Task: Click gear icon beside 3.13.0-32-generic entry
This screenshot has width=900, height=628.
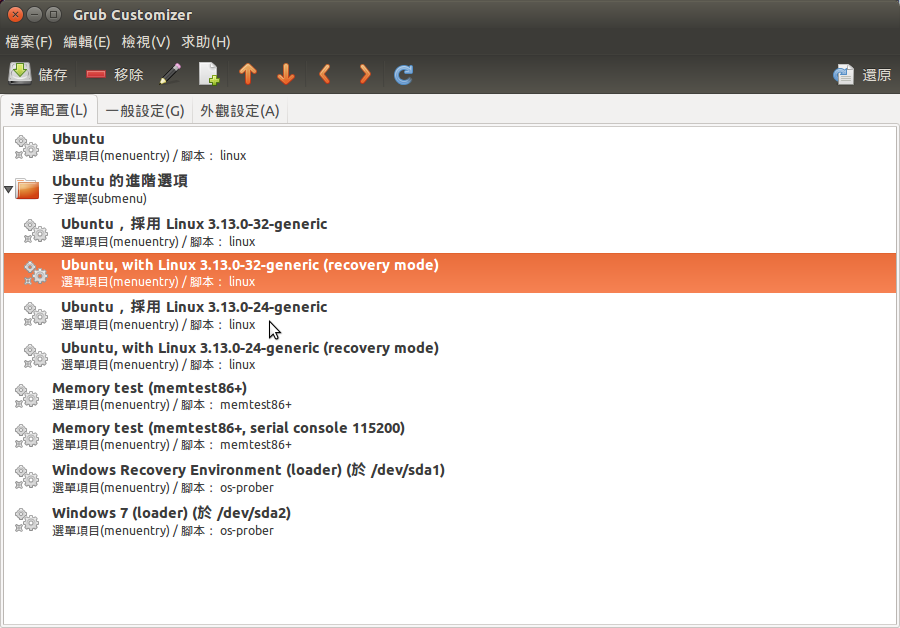Action: coord(36,232)
